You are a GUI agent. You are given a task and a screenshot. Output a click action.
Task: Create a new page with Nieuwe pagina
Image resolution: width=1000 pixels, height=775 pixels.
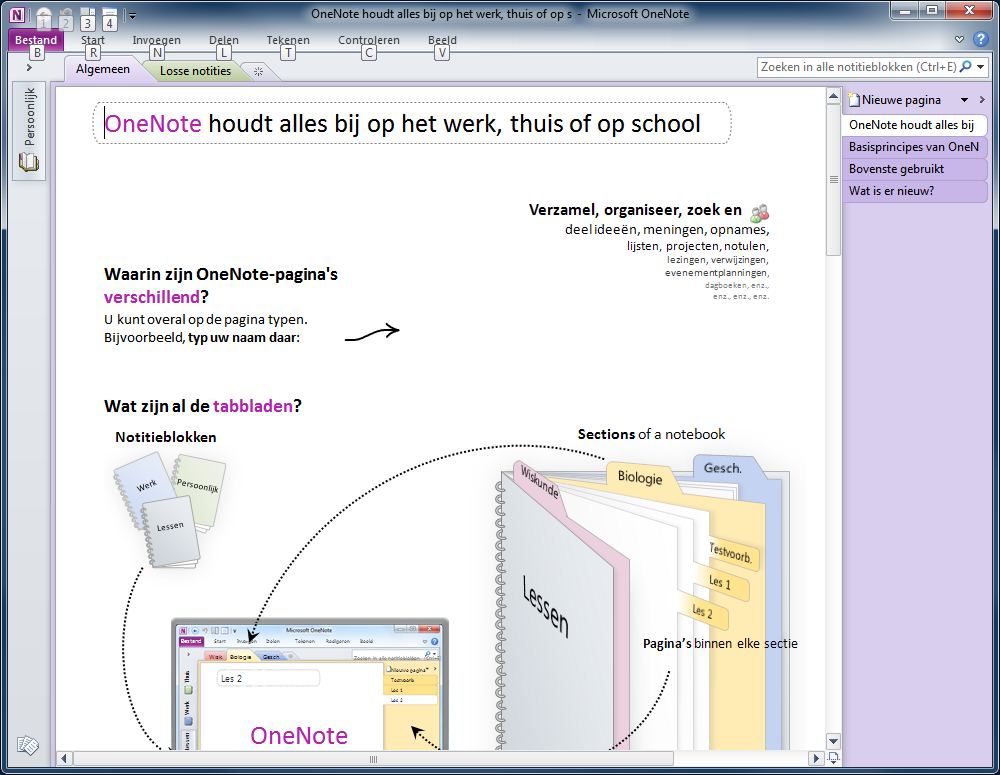pos(895,100)
